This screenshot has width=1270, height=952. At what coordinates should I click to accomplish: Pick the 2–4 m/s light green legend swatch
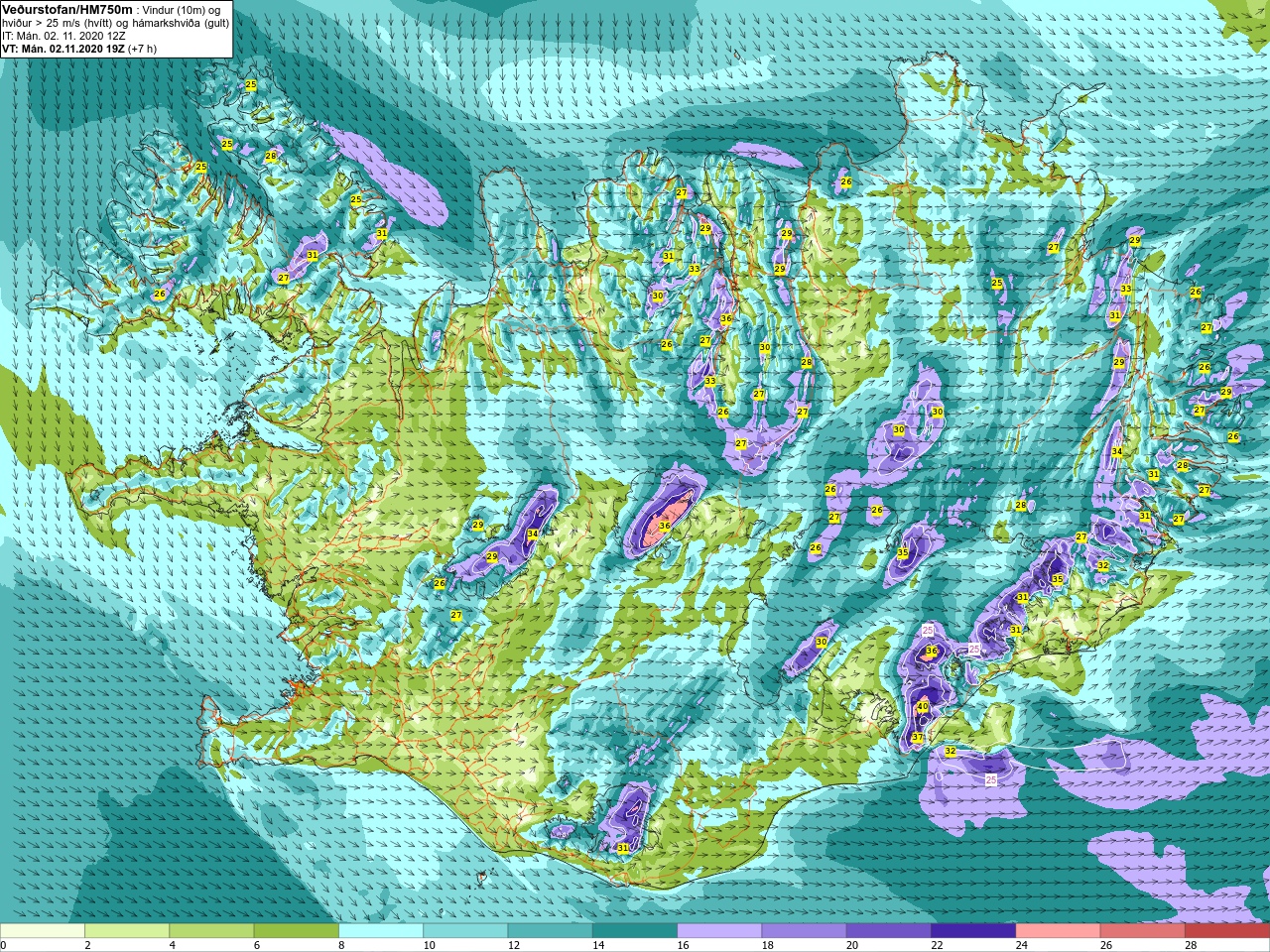click(x=127, y=930)
